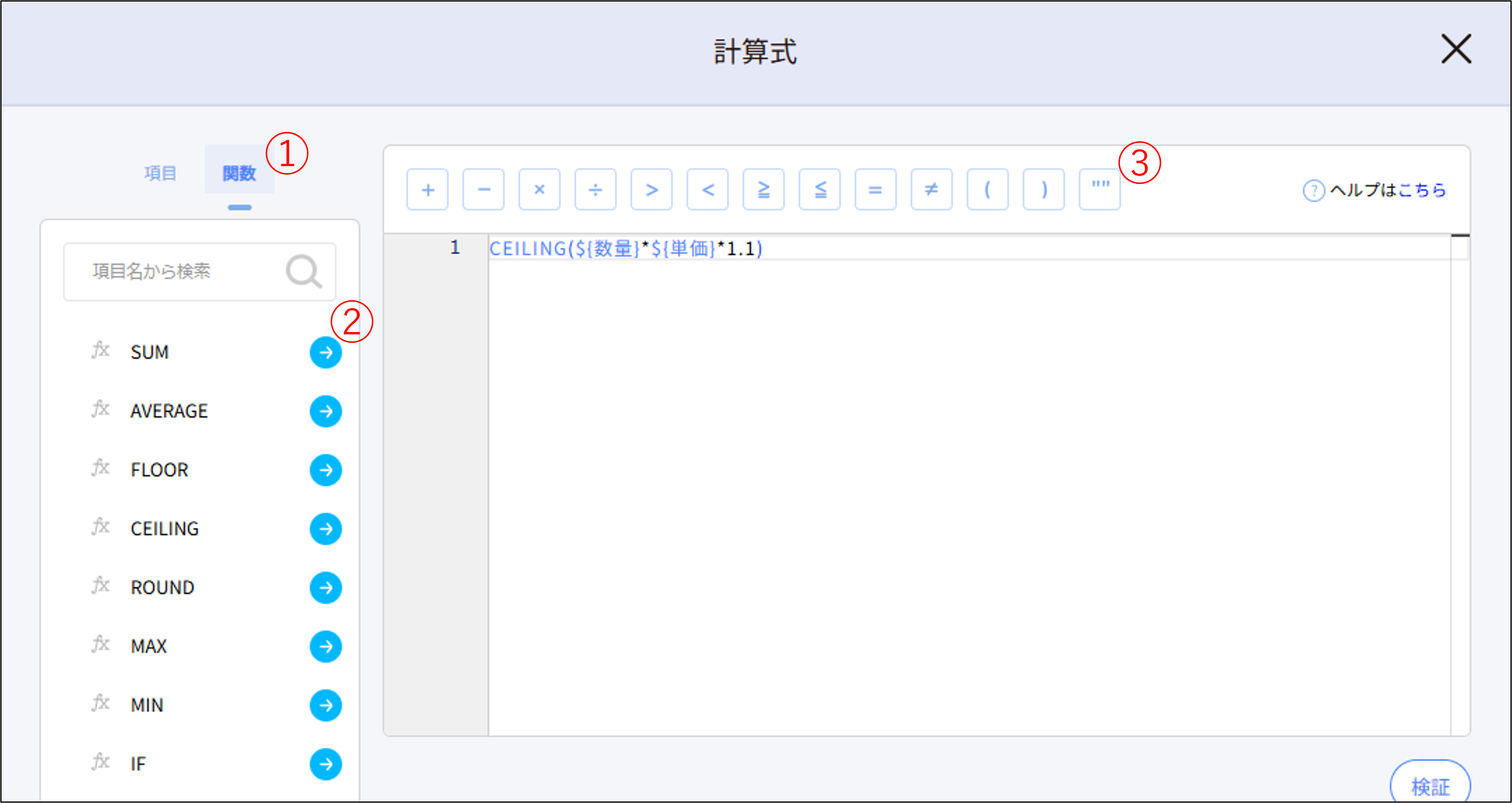Insert the MAX function via arrow icon

[325, 647]
